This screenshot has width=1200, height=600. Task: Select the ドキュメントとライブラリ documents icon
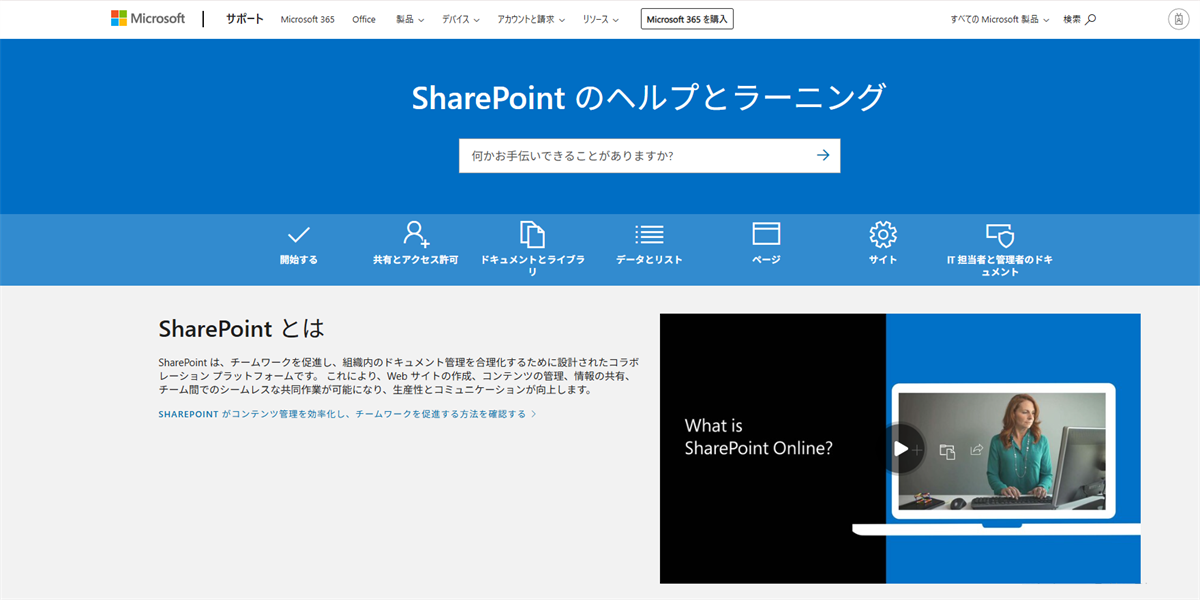[x=533, y=234]
